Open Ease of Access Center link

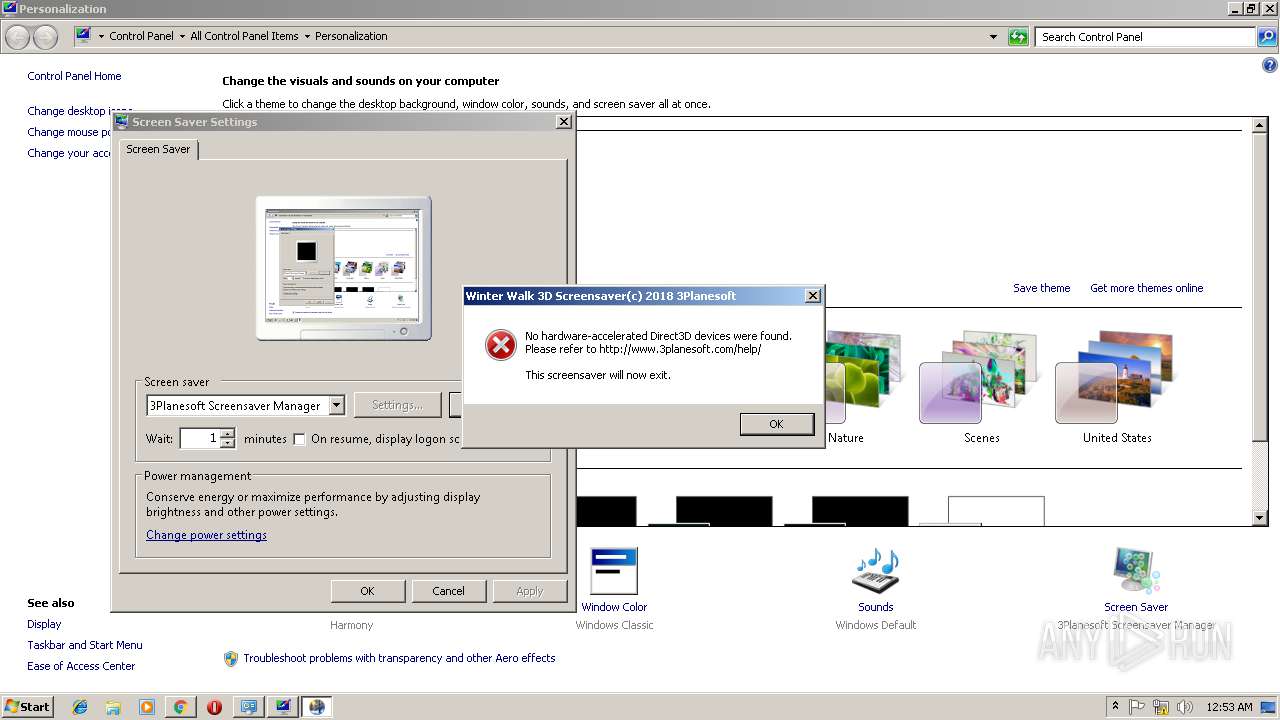coord(81,666)
